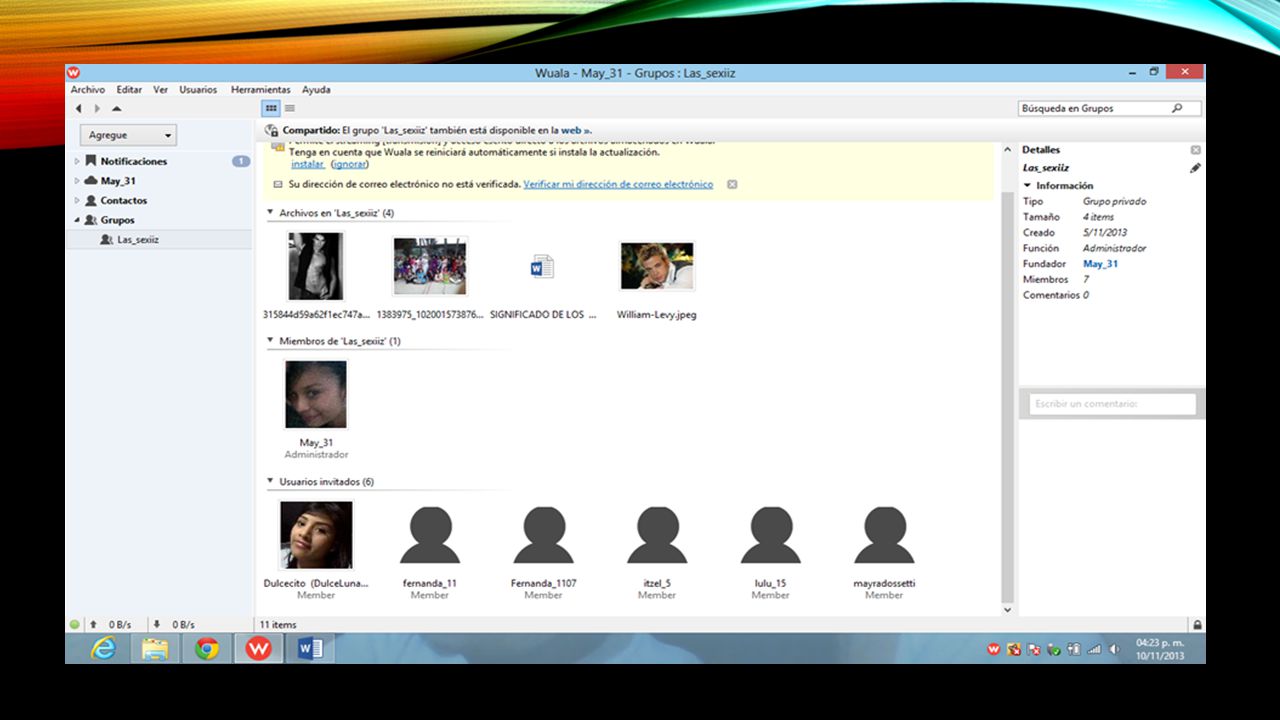
Task: Open File Explorer from the taskbar
Action: click(x=155, y=649)
